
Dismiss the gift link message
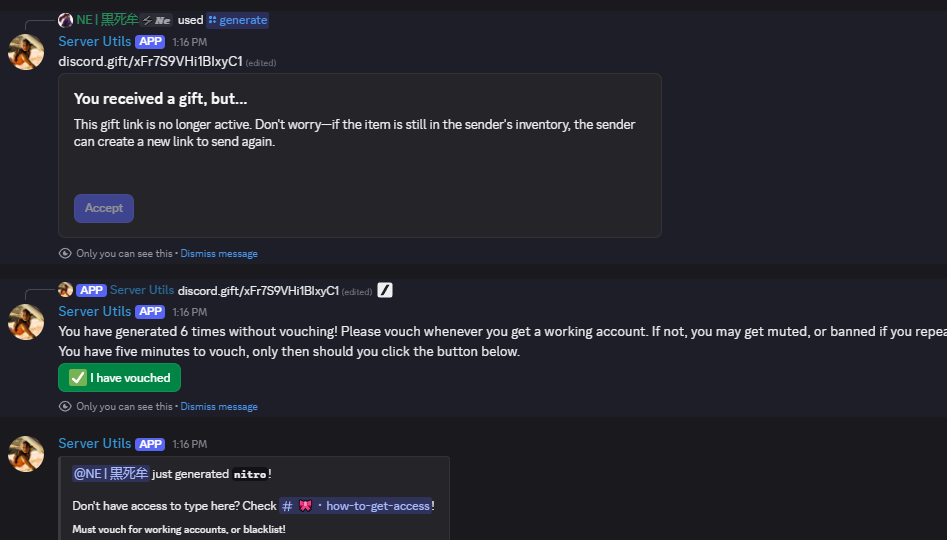pyautogui.click(x=219, y=254)
